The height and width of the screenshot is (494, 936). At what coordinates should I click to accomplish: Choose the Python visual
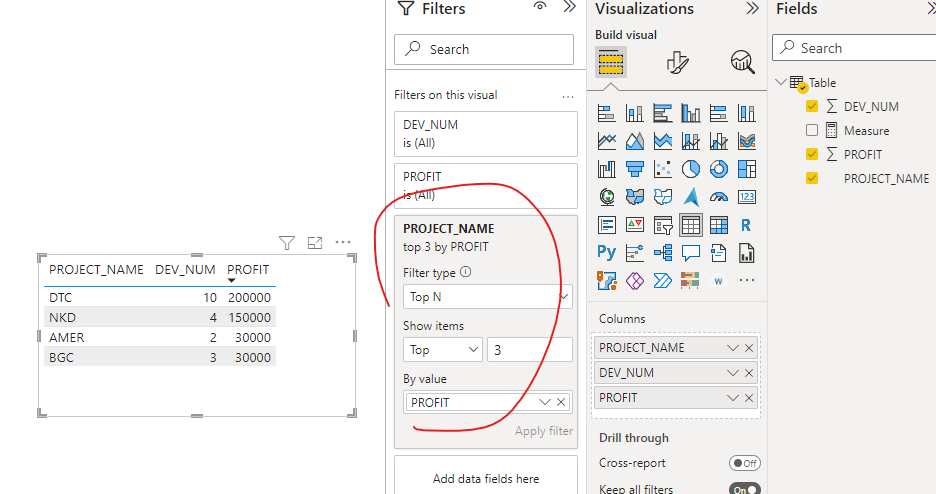point(606,253)
